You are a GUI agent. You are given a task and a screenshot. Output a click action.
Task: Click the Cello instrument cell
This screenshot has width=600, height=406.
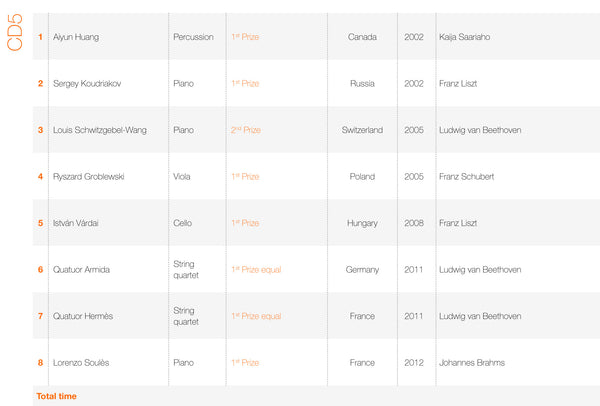[184, 223]
